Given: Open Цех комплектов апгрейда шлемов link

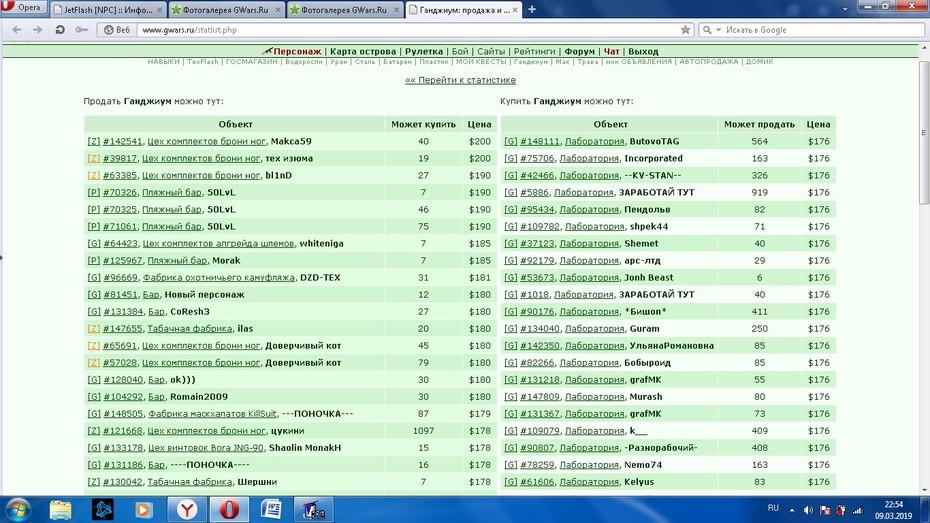Looking at the screenshot, I should click(218, 243).
